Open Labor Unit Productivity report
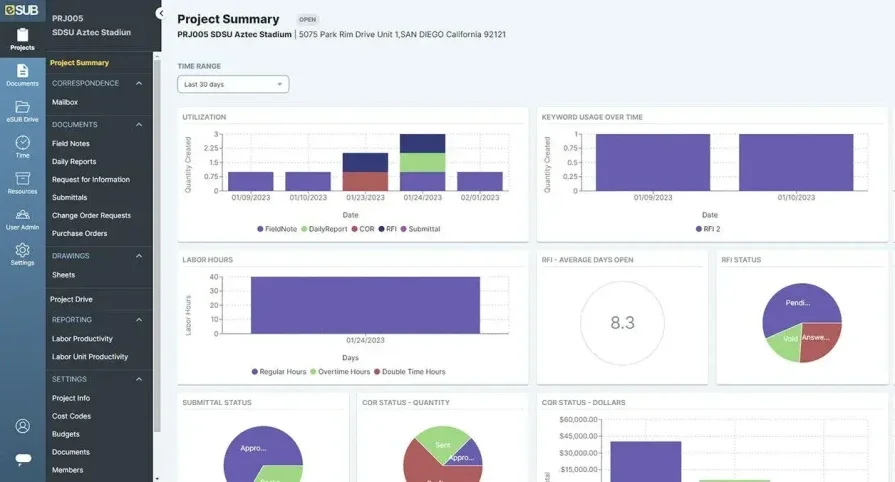895x482 pixels. 90,357
